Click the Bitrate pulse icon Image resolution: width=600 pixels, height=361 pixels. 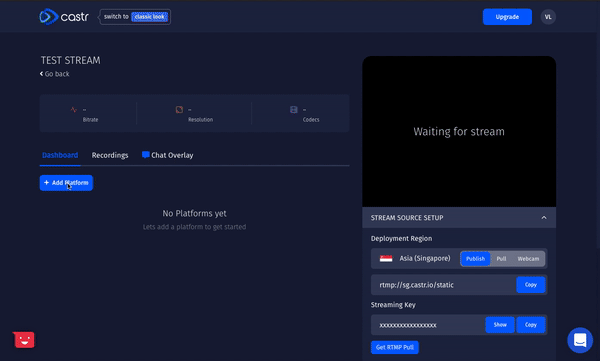[73, 110]
